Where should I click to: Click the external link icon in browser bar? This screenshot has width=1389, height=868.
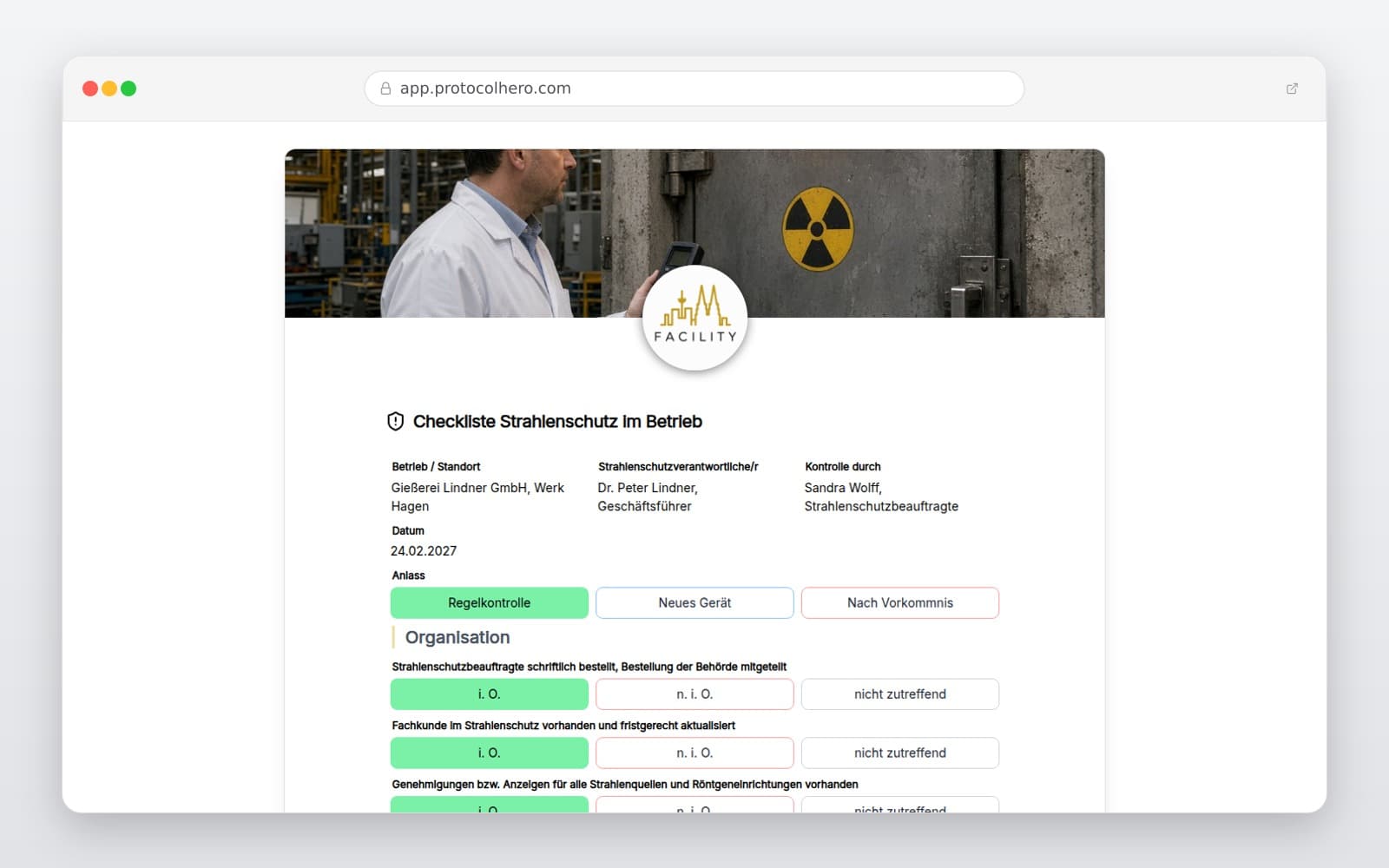[x=1292, y=89]
